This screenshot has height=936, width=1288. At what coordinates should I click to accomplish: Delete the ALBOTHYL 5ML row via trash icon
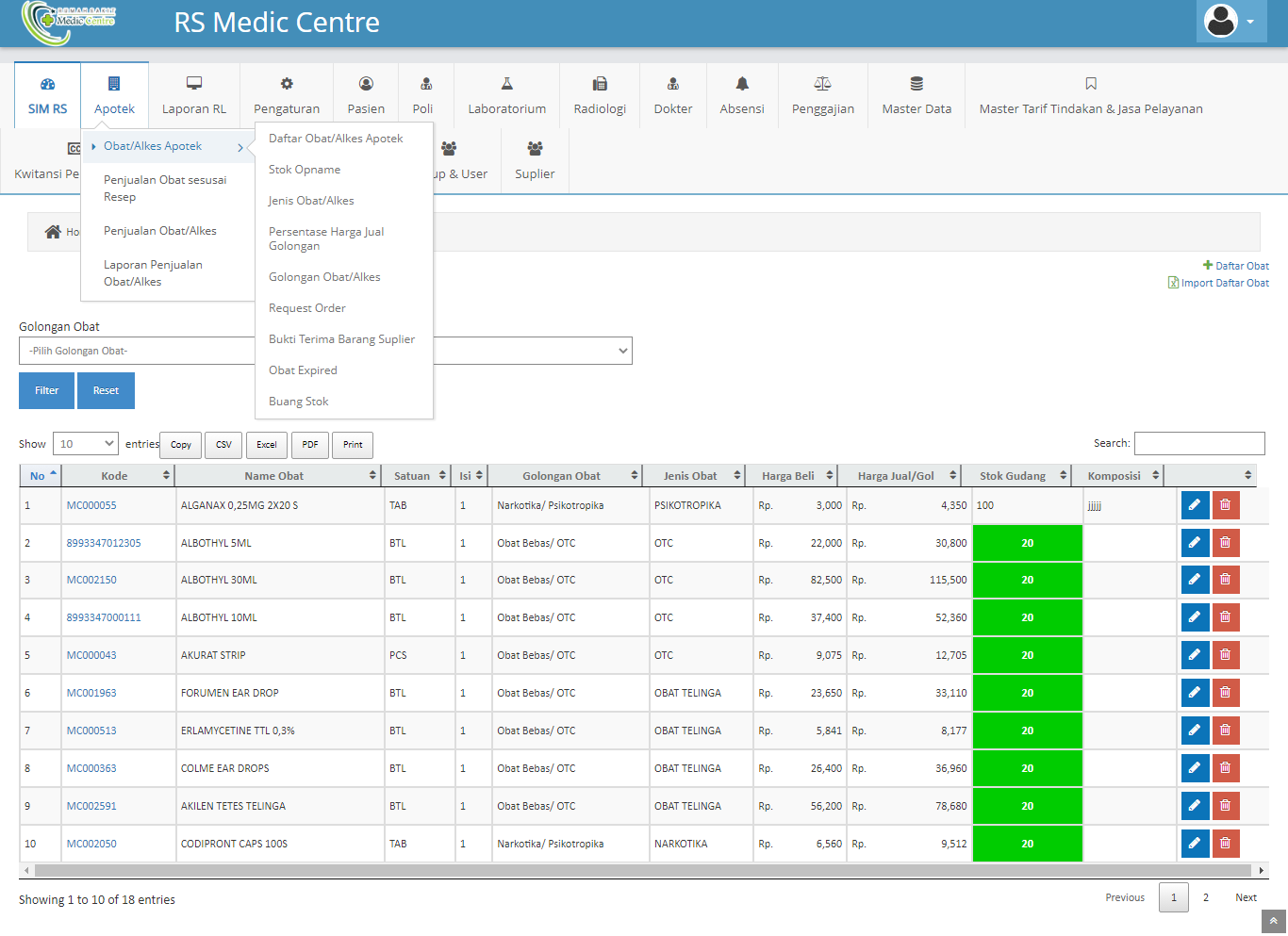[x=1225, y=543]
